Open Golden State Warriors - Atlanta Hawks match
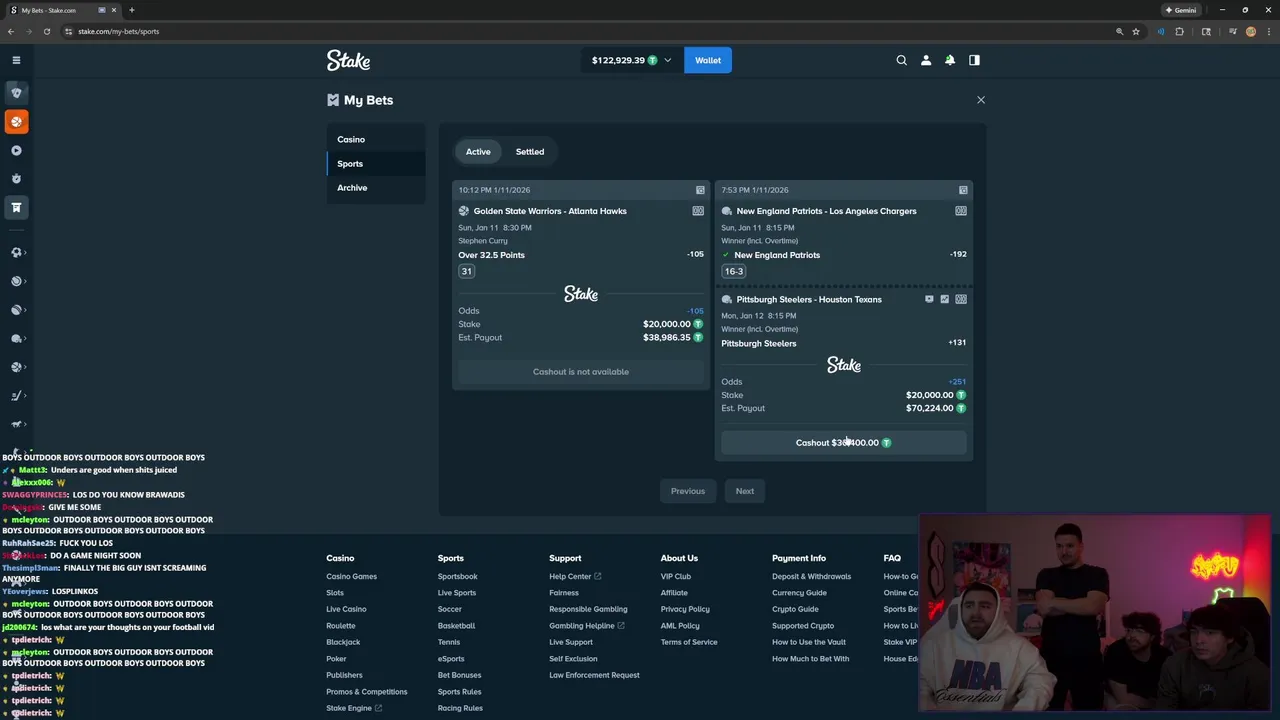The image size is (1280, 720). 550,211
